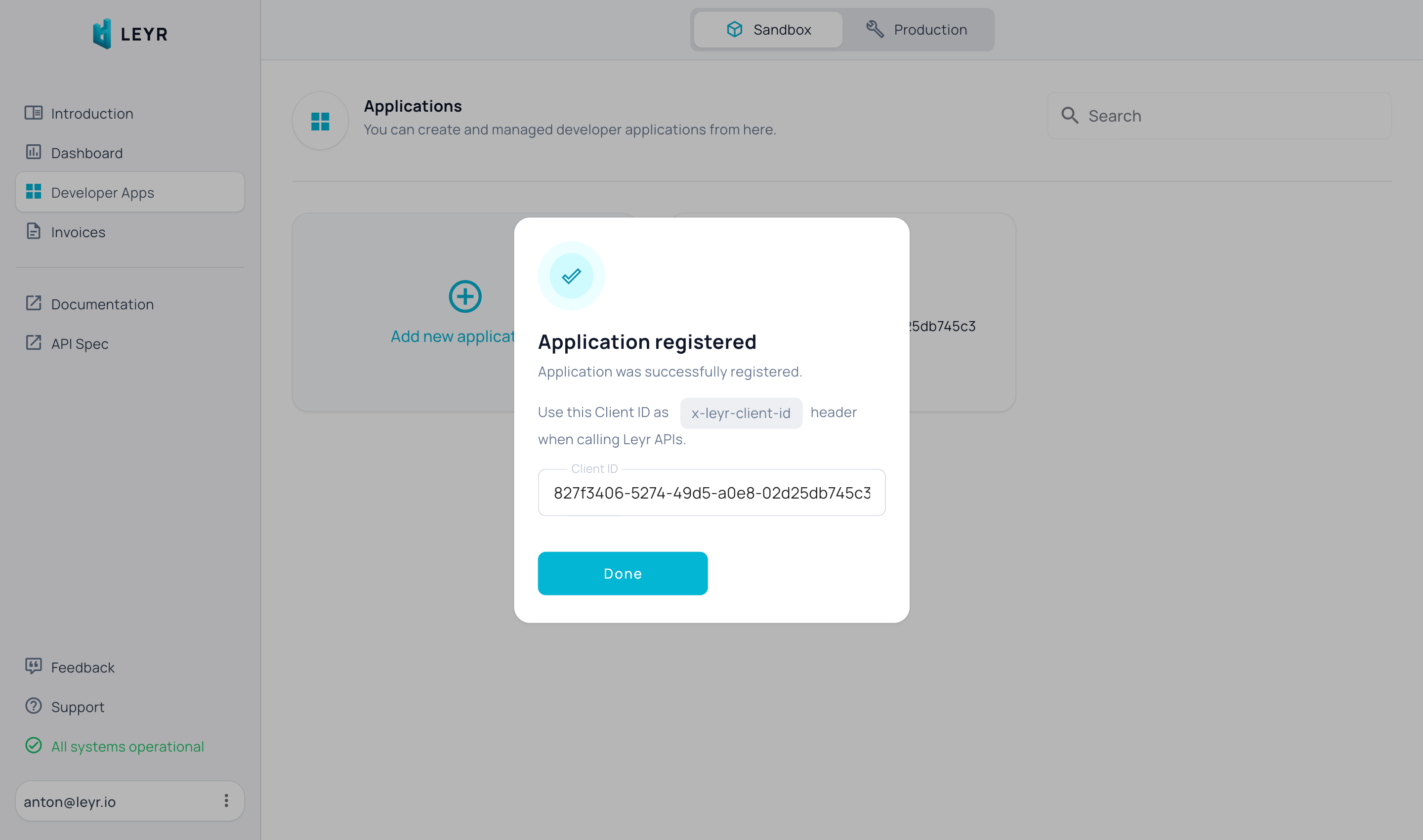Click the Search icon in Applications
This screenshot has width=1423, height=840.
1070,115
